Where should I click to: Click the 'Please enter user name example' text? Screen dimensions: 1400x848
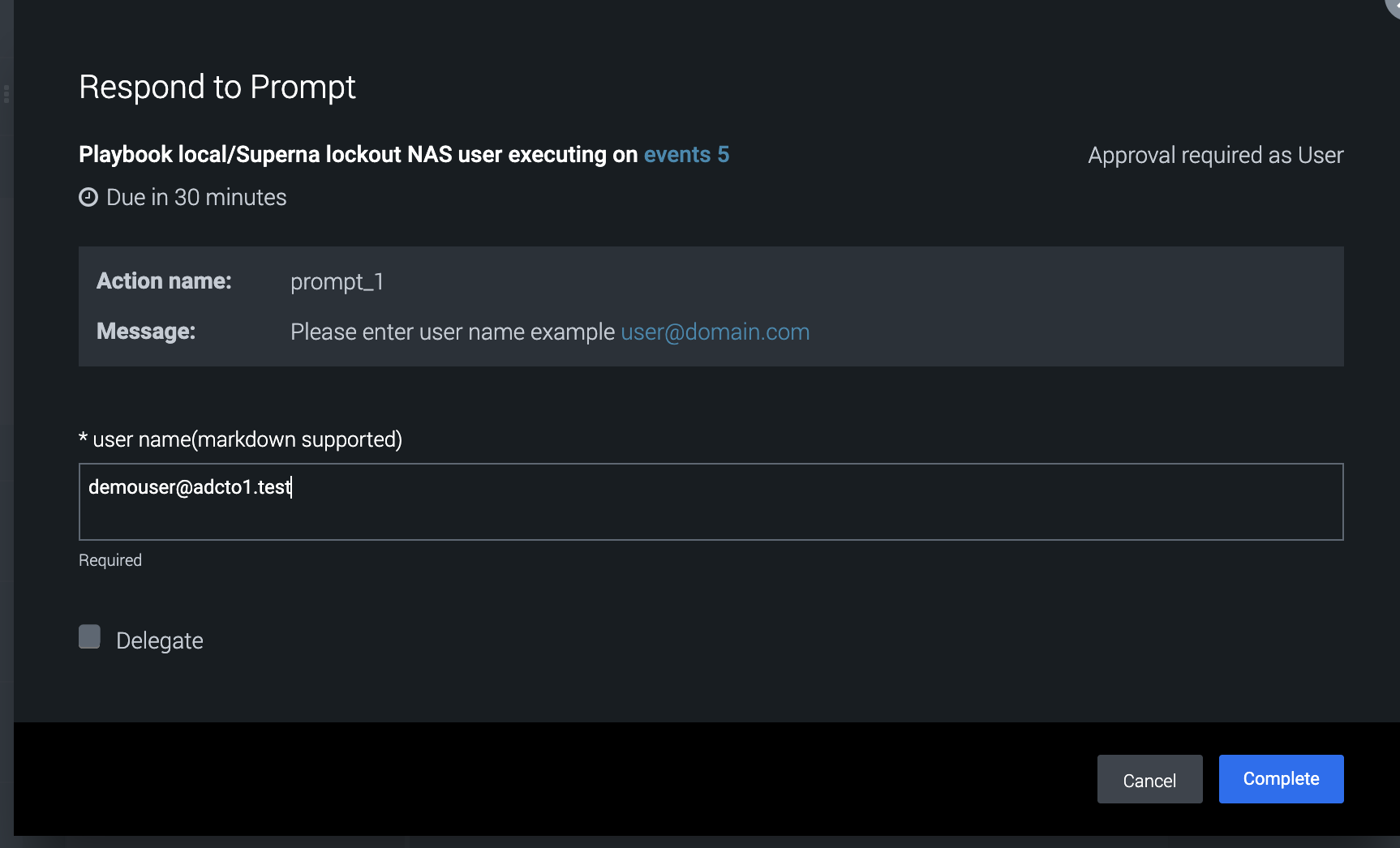(x=453, y=332)
